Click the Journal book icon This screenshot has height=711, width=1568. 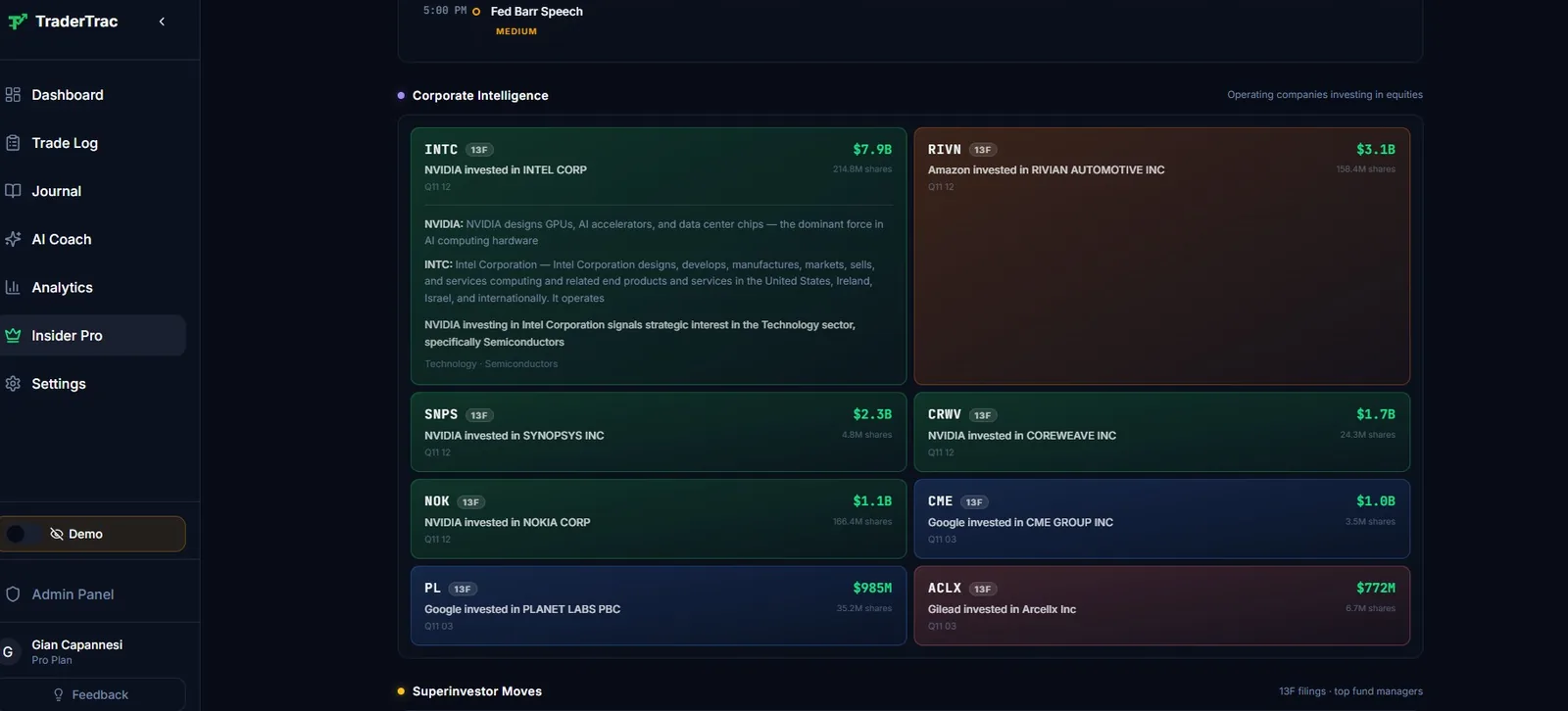click(13, 191)
